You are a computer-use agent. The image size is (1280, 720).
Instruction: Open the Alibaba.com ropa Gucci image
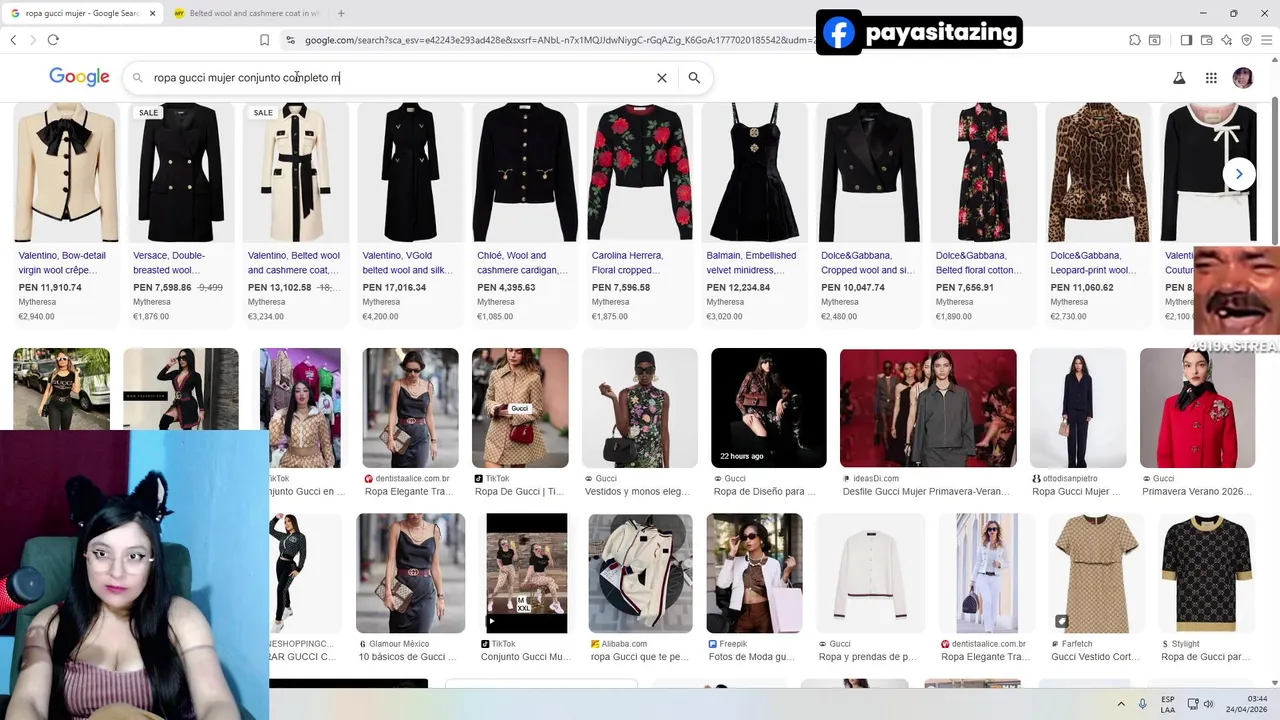click(640, 573)
